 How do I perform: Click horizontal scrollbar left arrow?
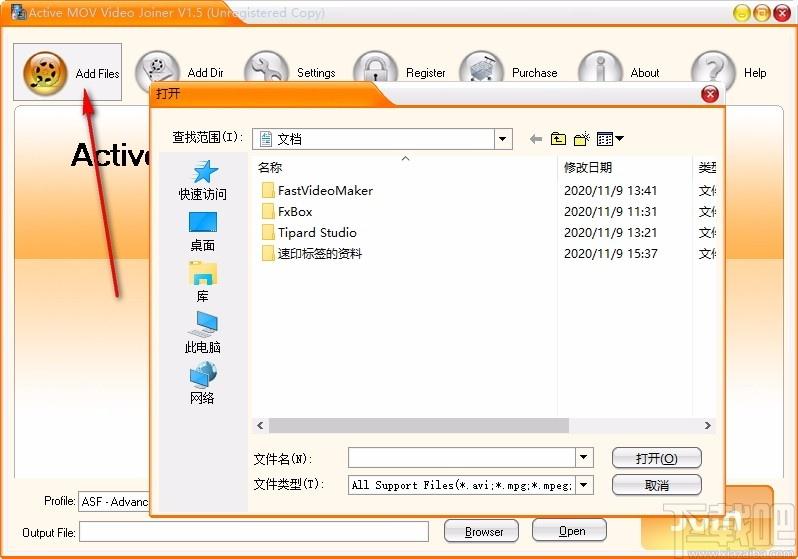click(x=260, y=426)
